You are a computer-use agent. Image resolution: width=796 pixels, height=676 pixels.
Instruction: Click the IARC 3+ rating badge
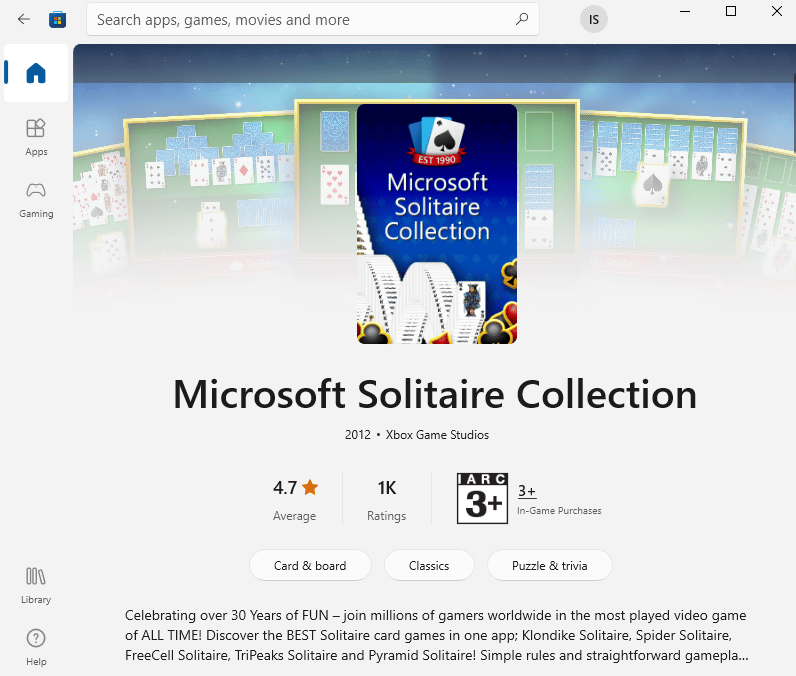pos(482,498)
